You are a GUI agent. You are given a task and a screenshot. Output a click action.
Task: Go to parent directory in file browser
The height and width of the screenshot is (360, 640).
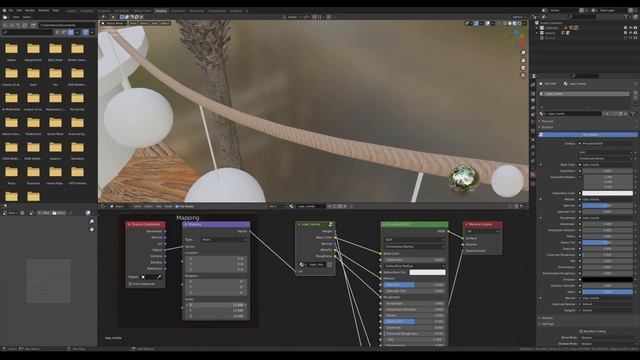click(18, 25)
